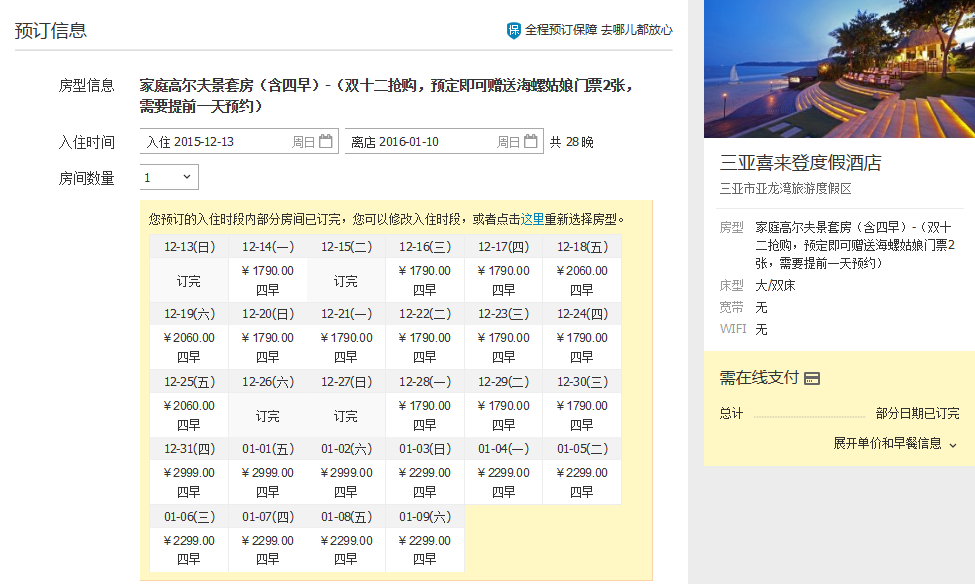Open the room quantity dropdown

169,178
